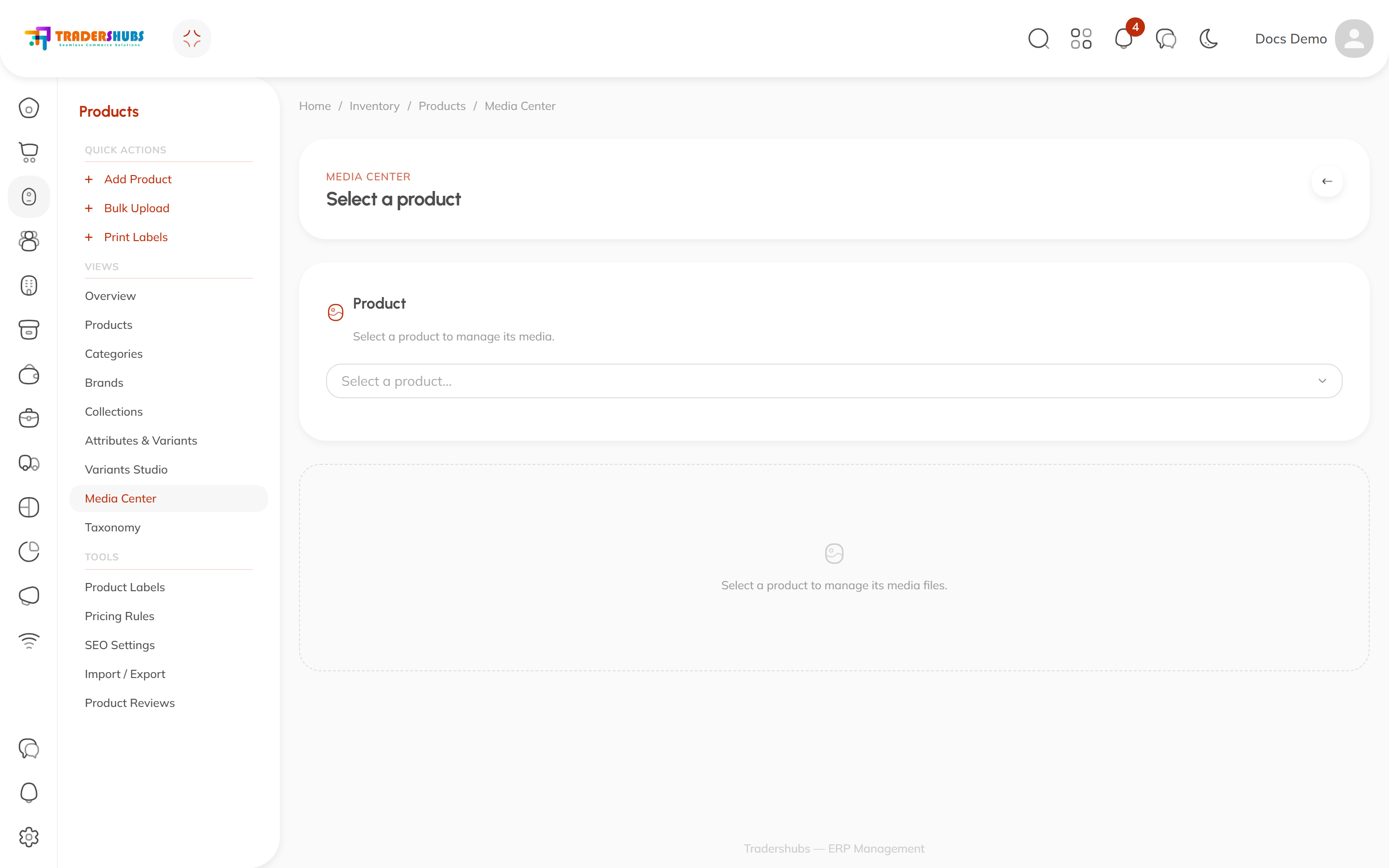The height and width of the screenshot is (868, 1389).
Task: Open Overview view in sidebar
Action: click(x=110, y=296)
